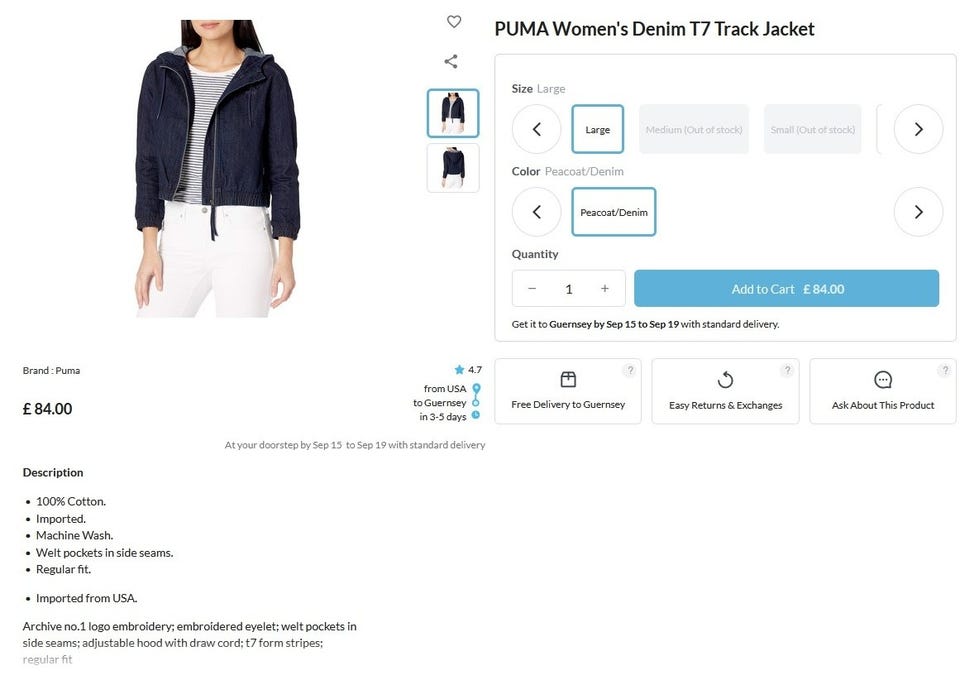Viewport: 960px width, 680px height.
Task: Select the front-view jacket thumbnail
Action: [x=453, y=113]
